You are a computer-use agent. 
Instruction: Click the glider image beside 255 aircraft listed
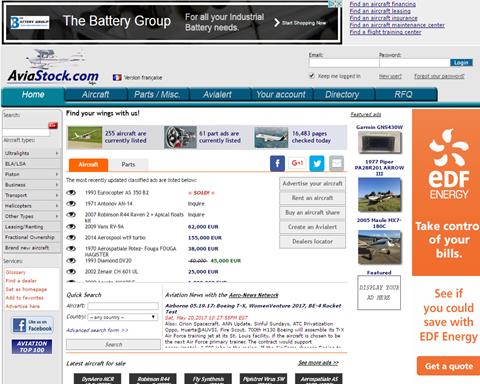tap(85, 137)
